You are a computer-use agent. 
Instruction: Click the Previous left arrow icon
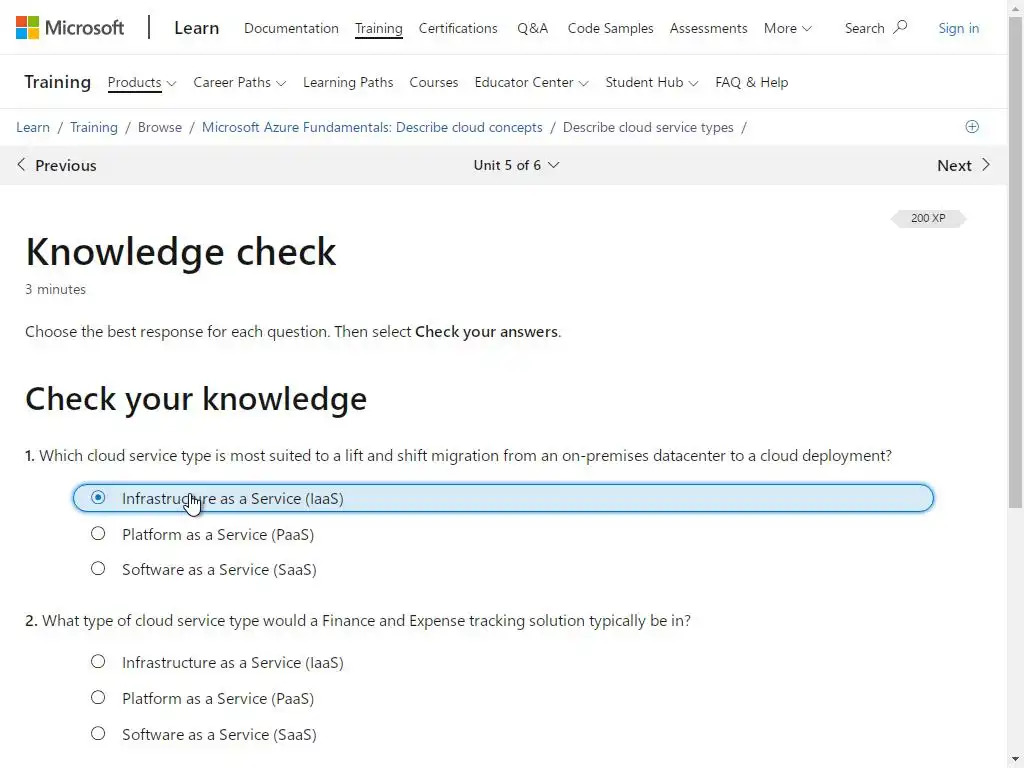(22, 165)
